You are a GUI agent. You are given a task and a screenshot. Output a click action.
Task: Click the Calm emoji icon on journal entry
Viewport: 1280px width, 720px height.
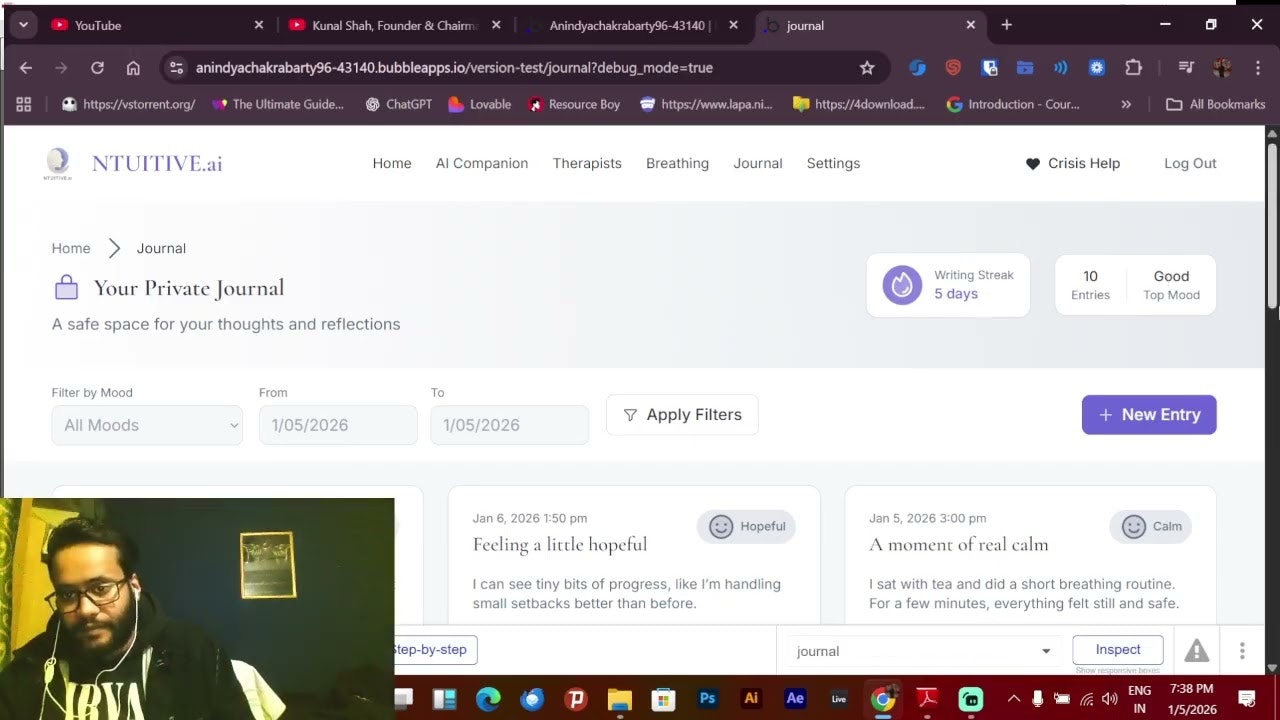point(1133,526)
